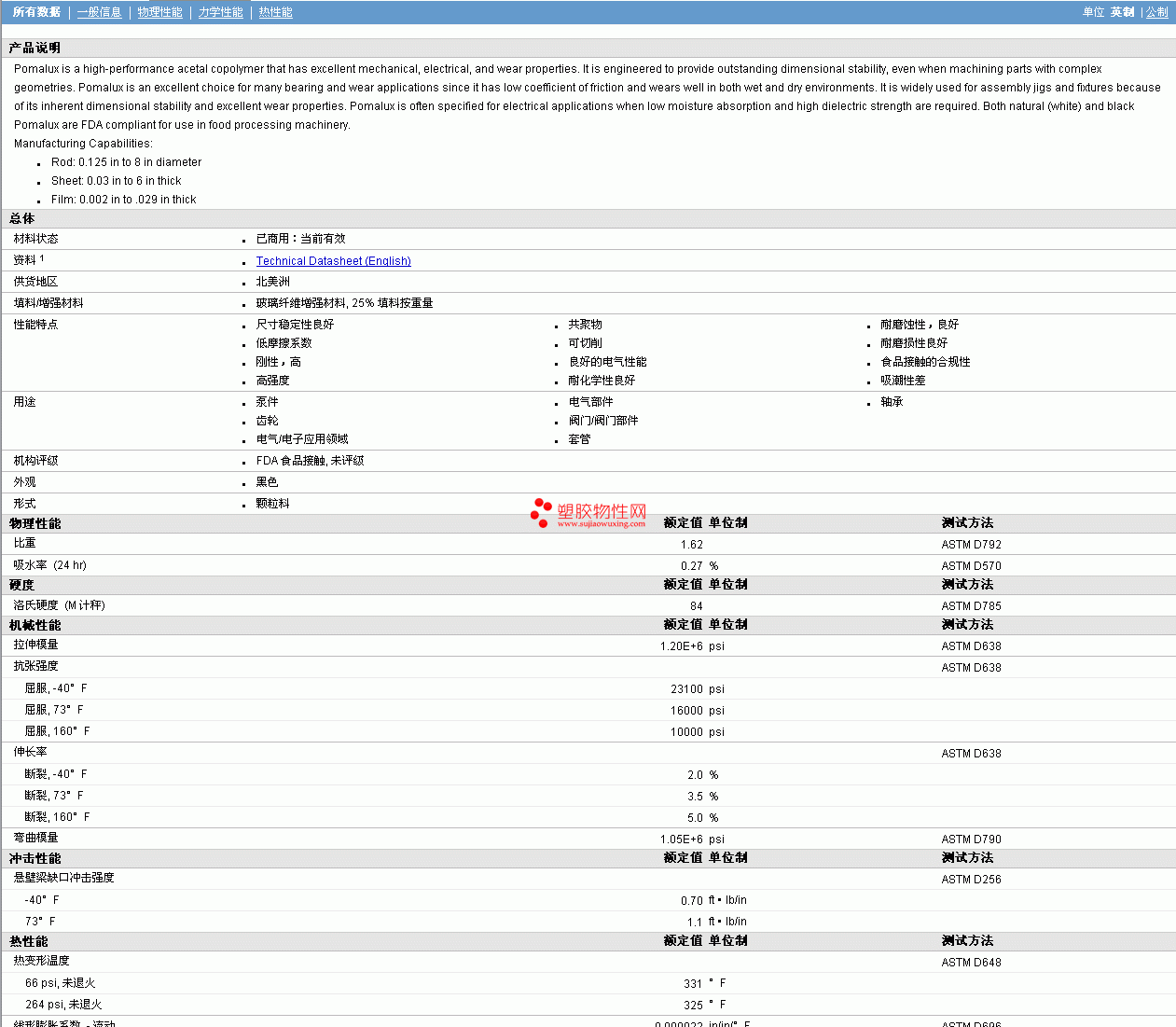
Task: Open the Technical Datasheet (English) link
Action: point(334,261)
